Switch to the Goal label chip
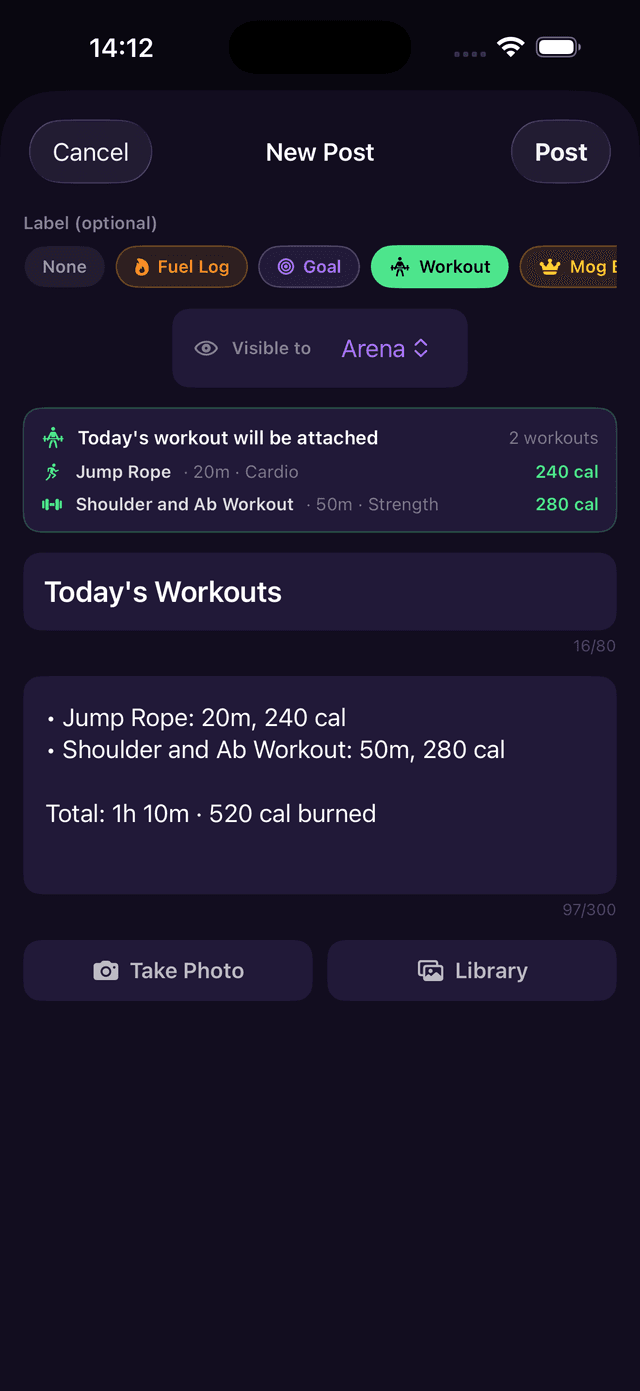This screenshot has height=1391, width=640. click(x=309, y=267)
